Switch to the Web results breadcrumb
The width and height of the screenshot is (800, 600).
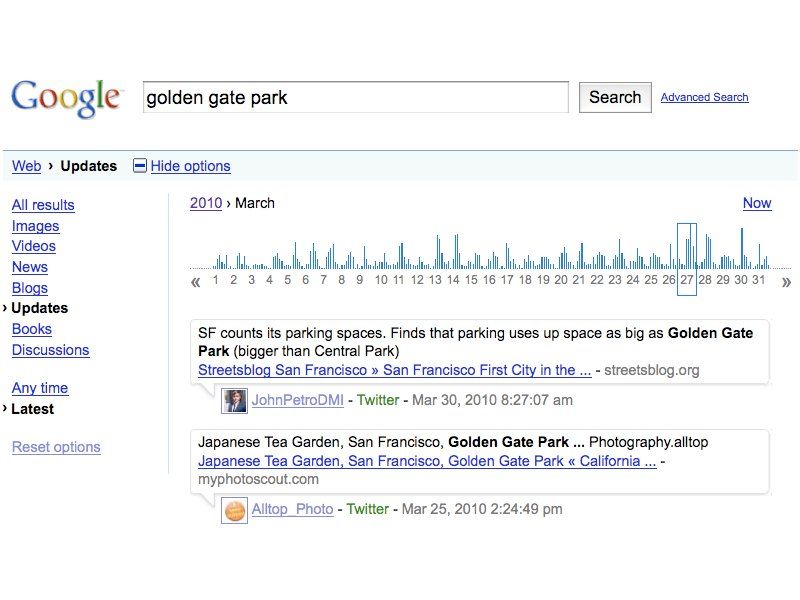[26, 166]
